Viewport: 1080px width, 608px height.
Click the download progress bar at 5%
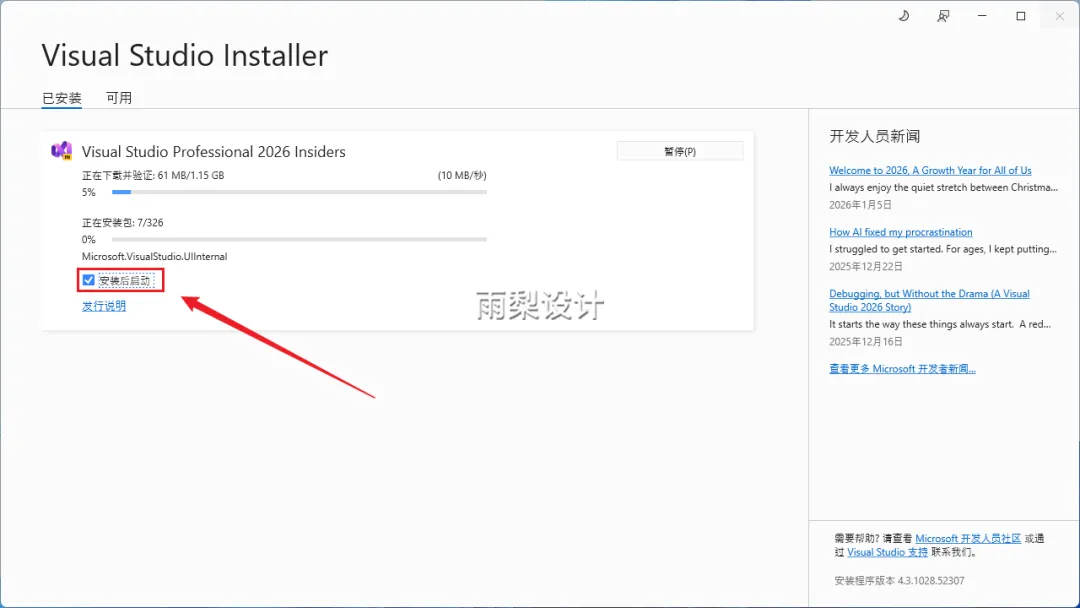299,192
